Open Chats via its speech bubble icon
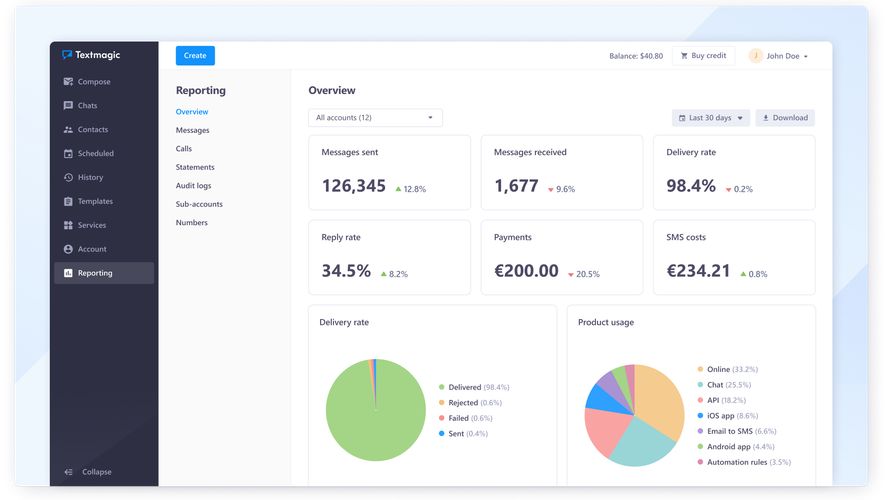 click(68, 106)
